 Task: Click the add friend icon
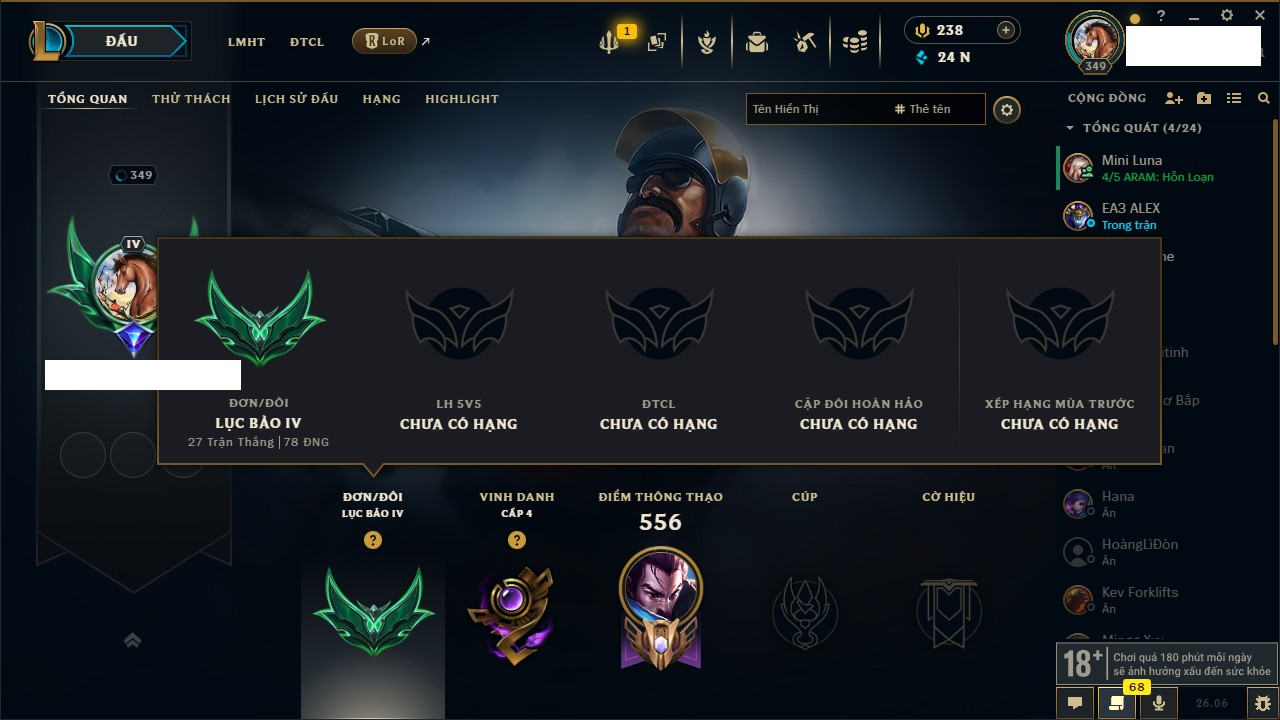pyautogui.click(x=1174, y=98)
